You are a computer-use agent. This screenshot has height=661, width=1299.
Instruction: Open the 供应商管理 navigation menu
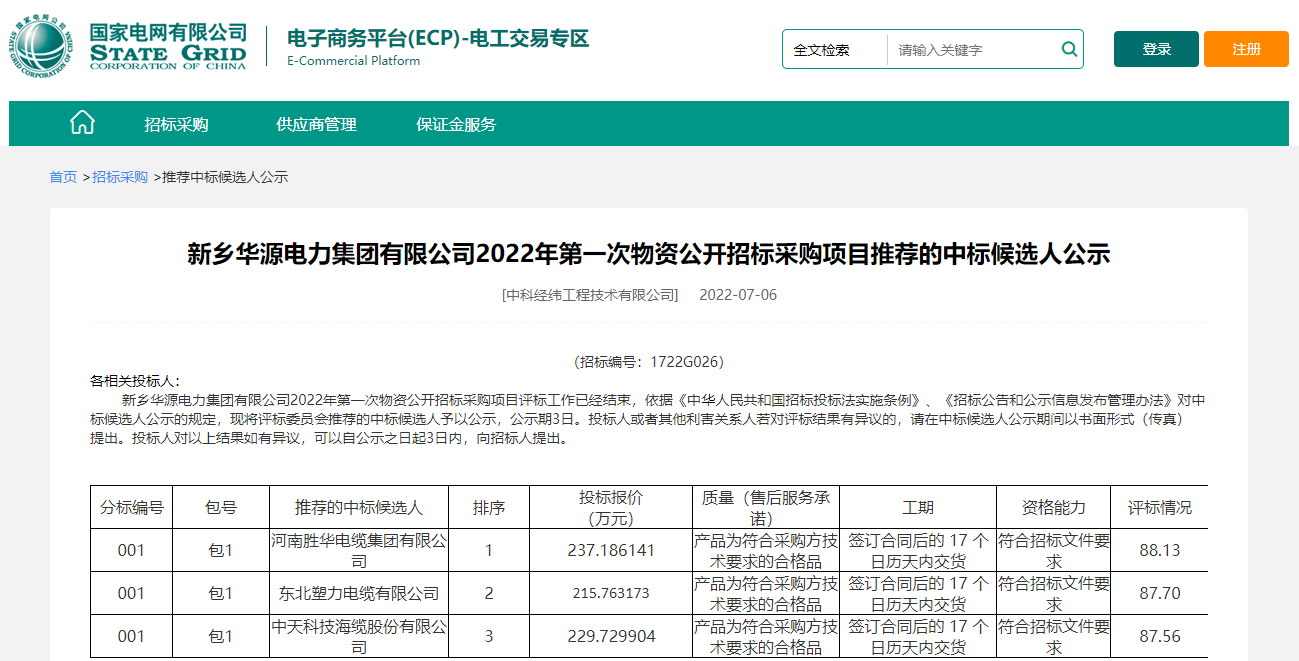point(315,123)
